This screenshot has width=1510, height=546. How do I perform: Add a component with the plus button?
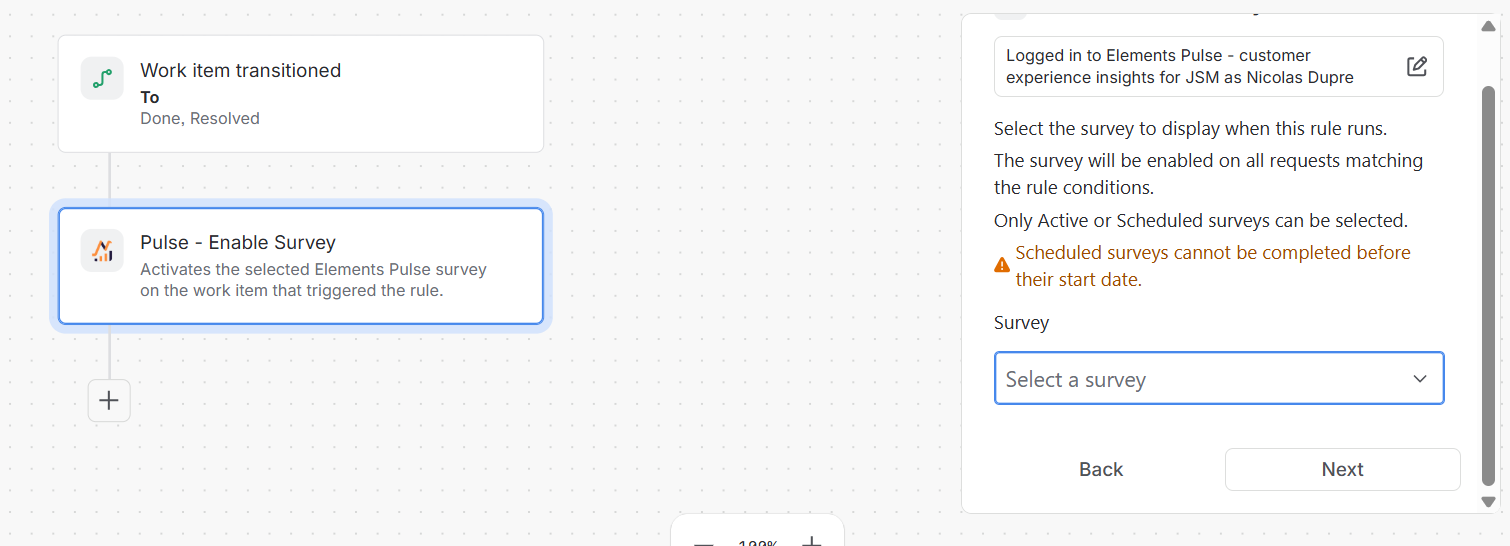[109, 401]
